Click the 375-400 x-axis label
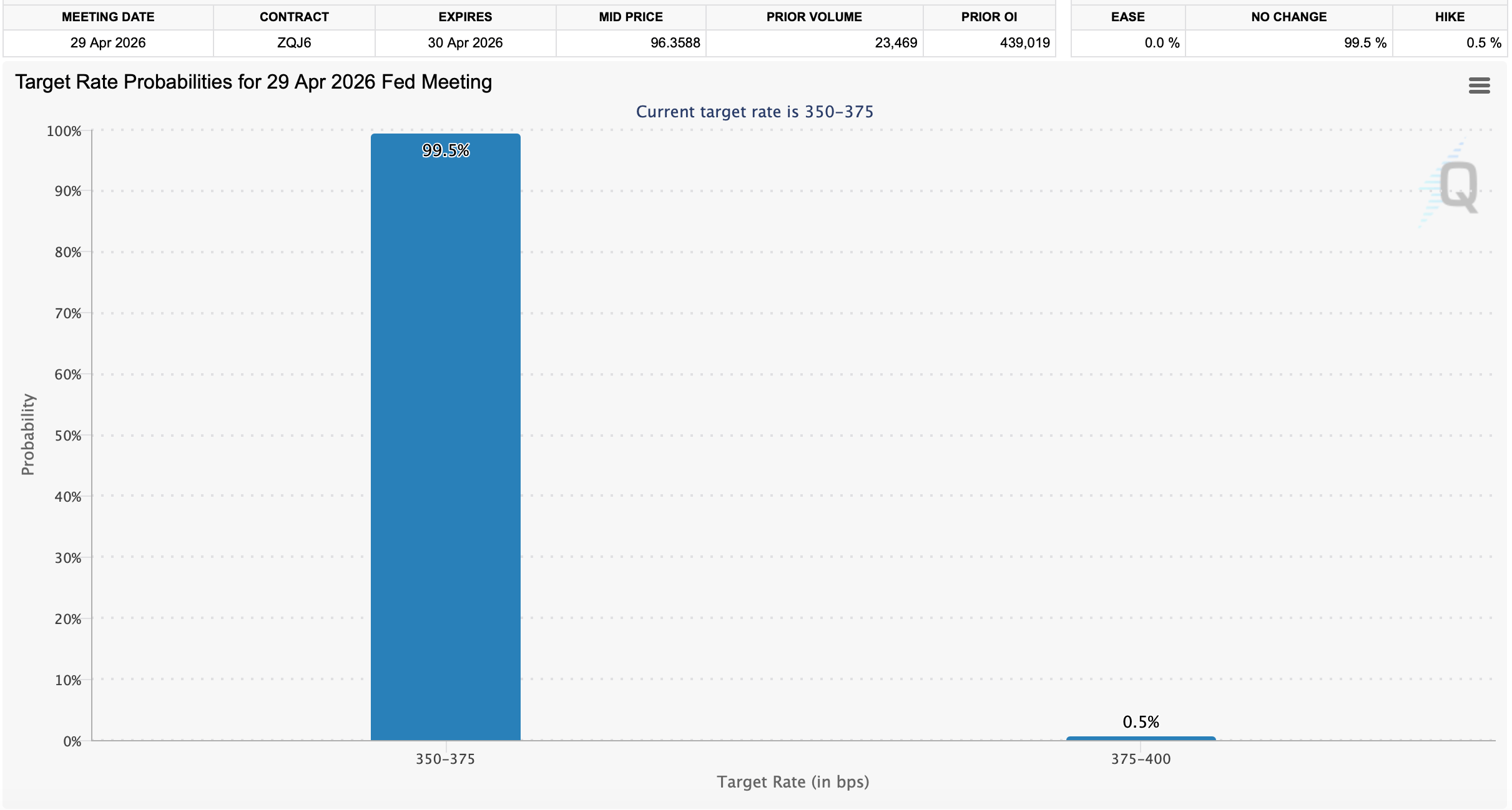The image size is (1512, 810). pos(1141,759)
